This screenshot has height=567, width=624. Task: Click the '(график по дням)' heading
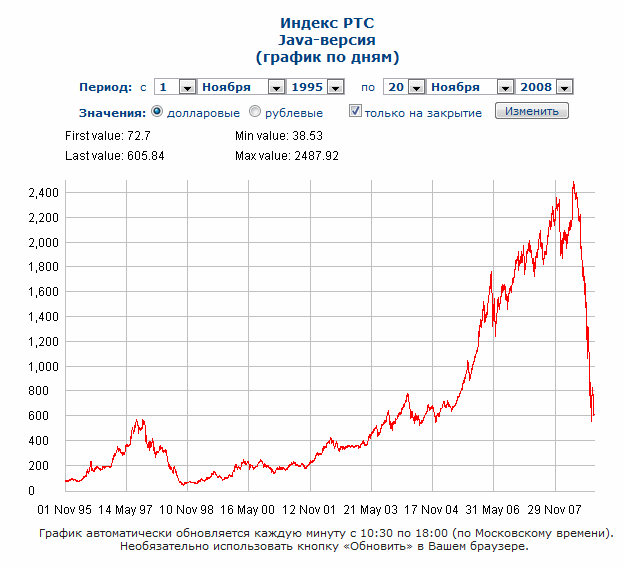327,57
